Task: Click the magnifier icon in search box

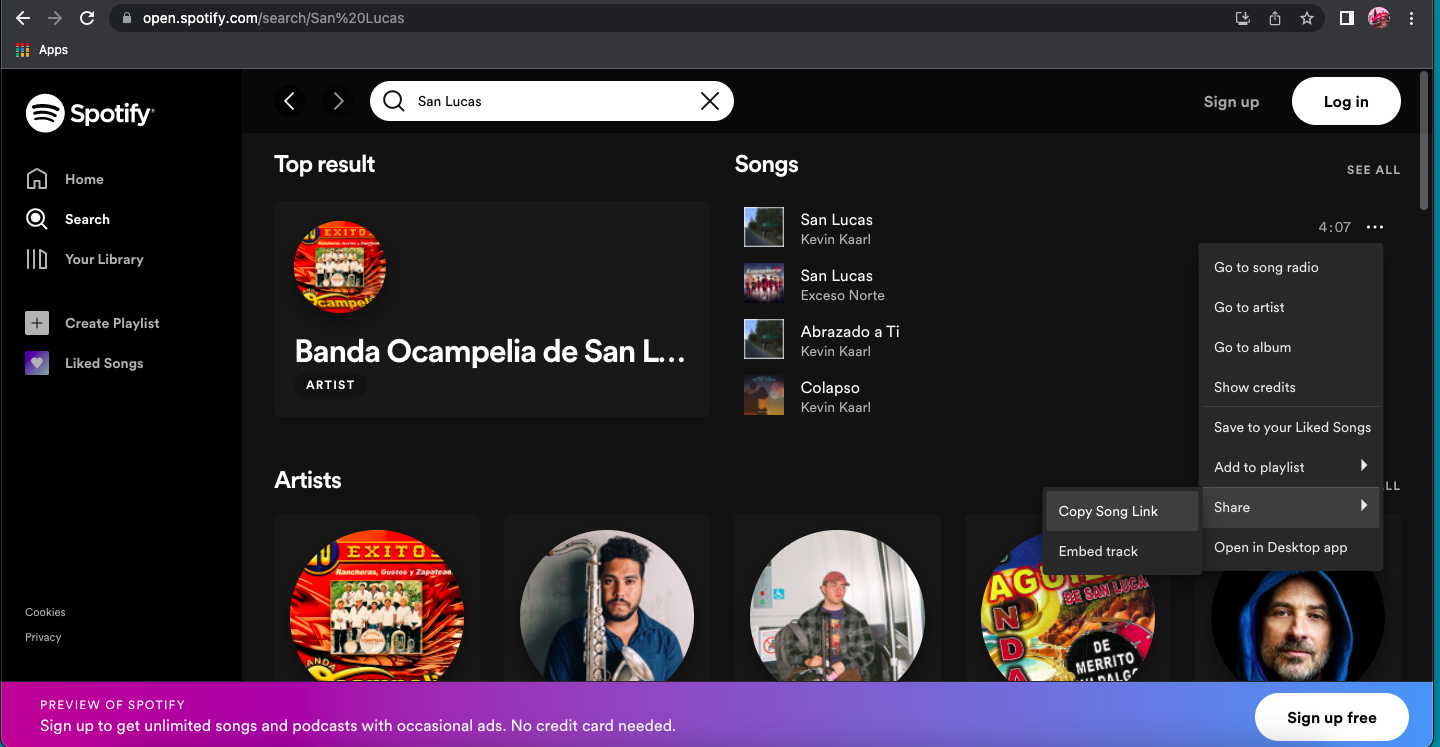Action: 394,101
